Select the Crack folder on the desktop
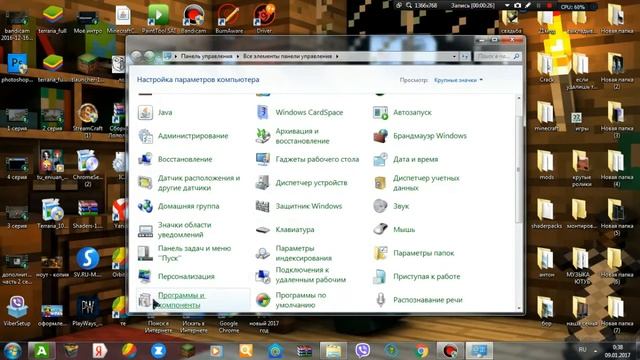640x360 pixels. click(547, 68)
